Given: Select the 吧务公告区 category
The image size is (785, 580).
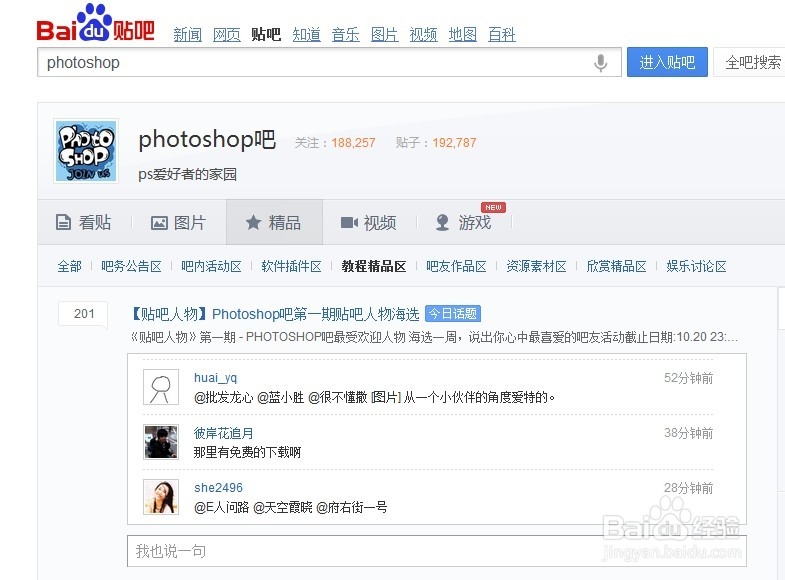Looking at the screenshot, I should pyautogui.click(x=131, y=266).
